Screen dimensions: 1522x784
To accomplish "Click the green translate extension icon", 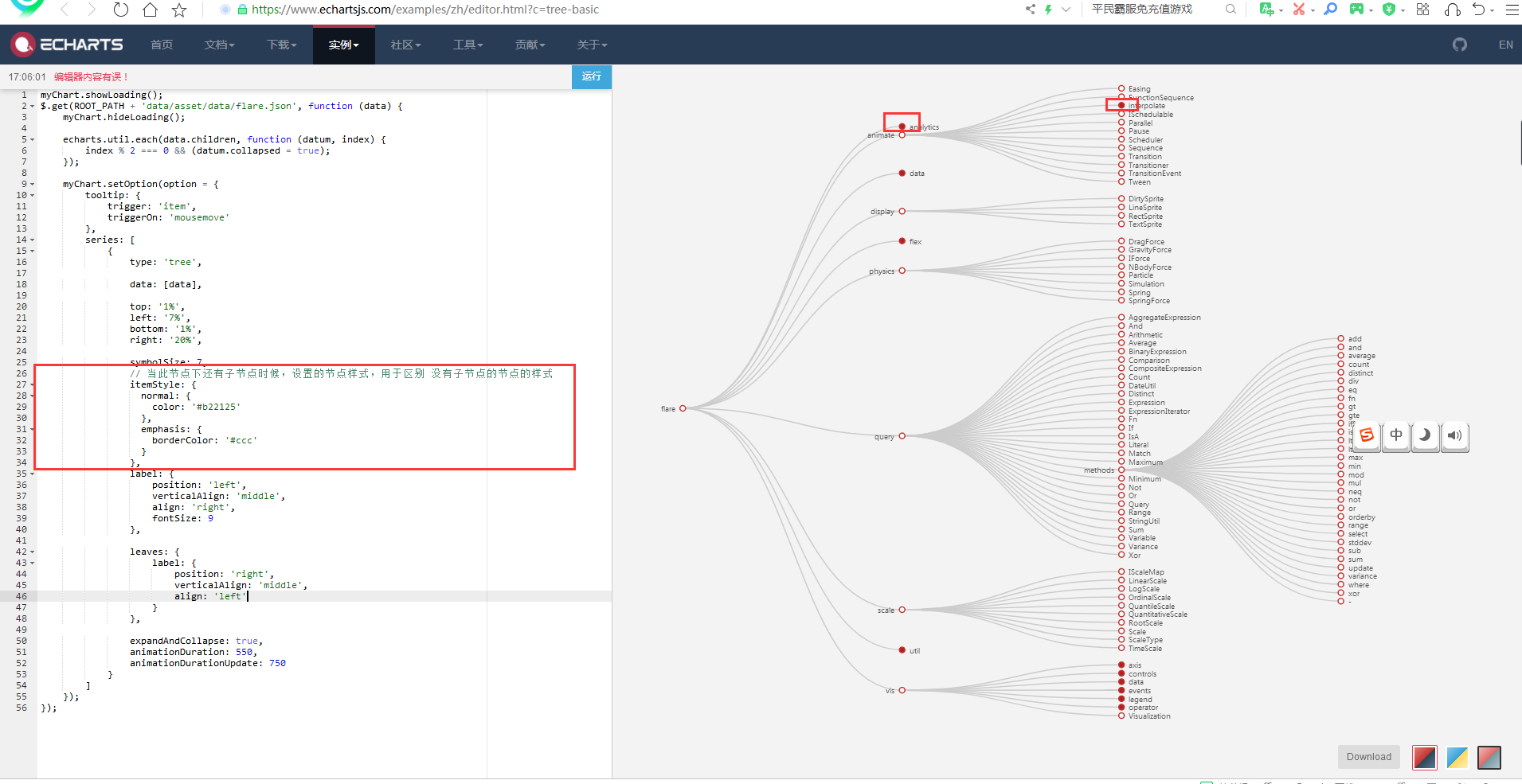I will click(x=1269, y=10).
